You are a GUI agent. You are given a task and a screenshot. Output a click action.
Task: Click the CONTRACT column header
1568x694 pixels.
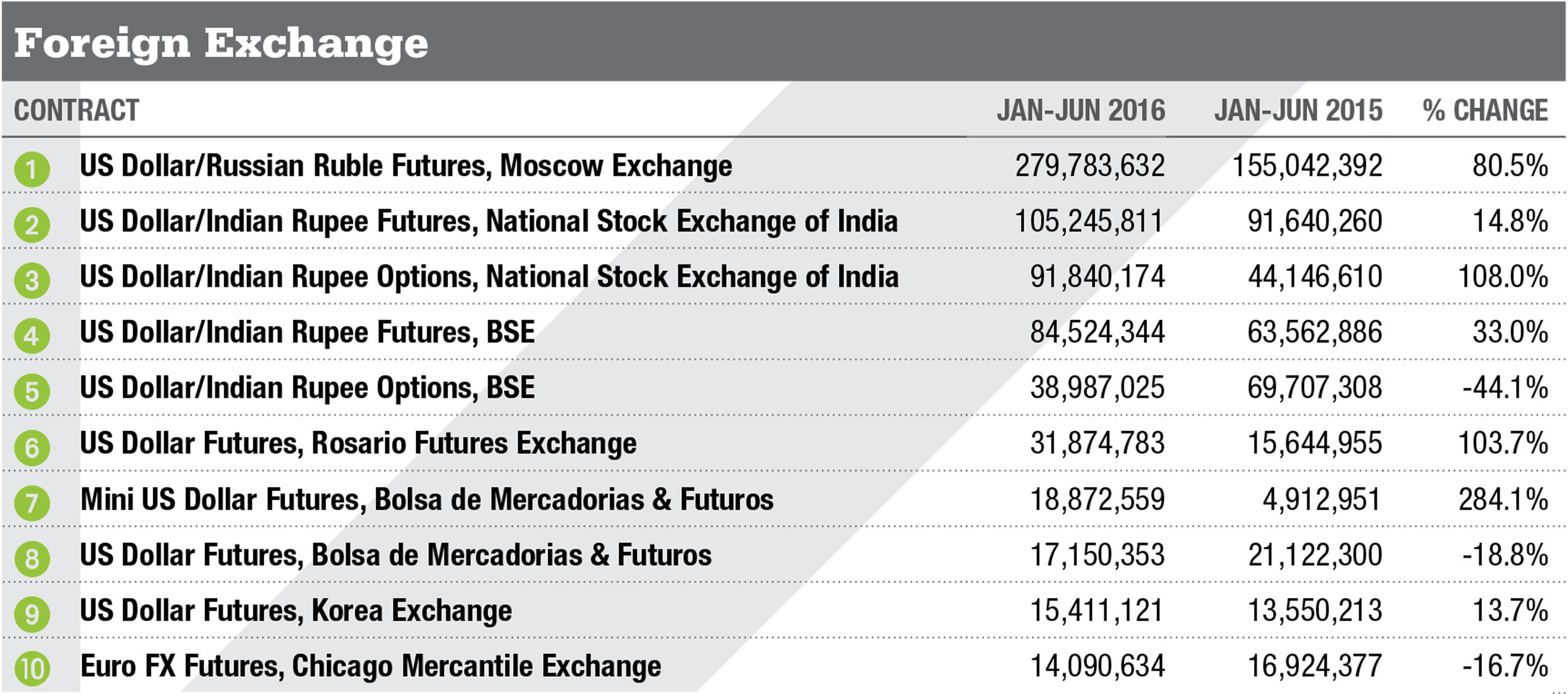click(76, 110)
